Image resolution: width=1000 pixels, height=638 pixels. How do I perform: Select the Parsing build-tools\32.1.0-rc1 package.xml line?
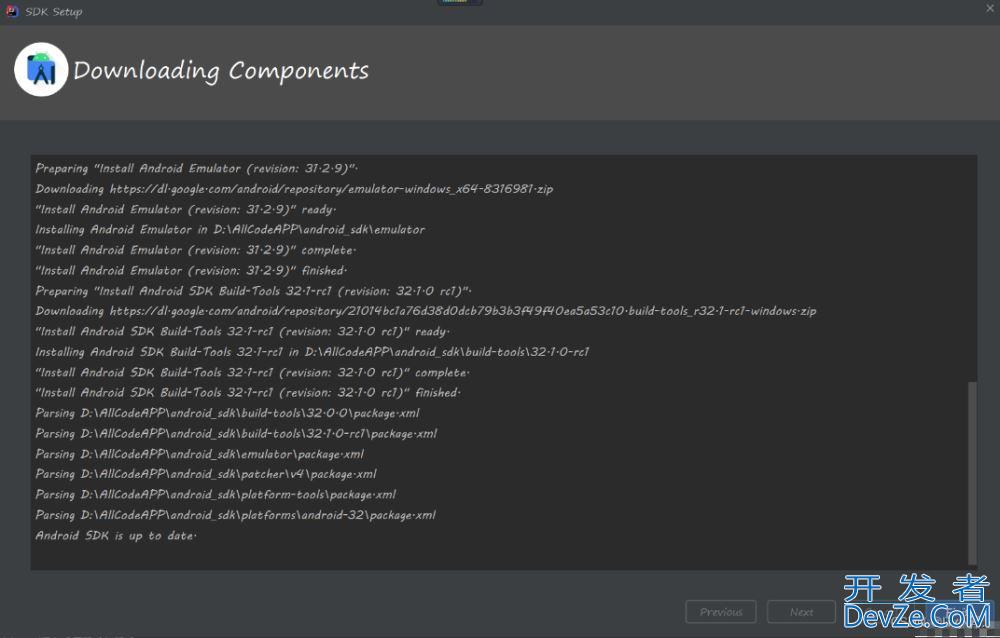[236, 434]
